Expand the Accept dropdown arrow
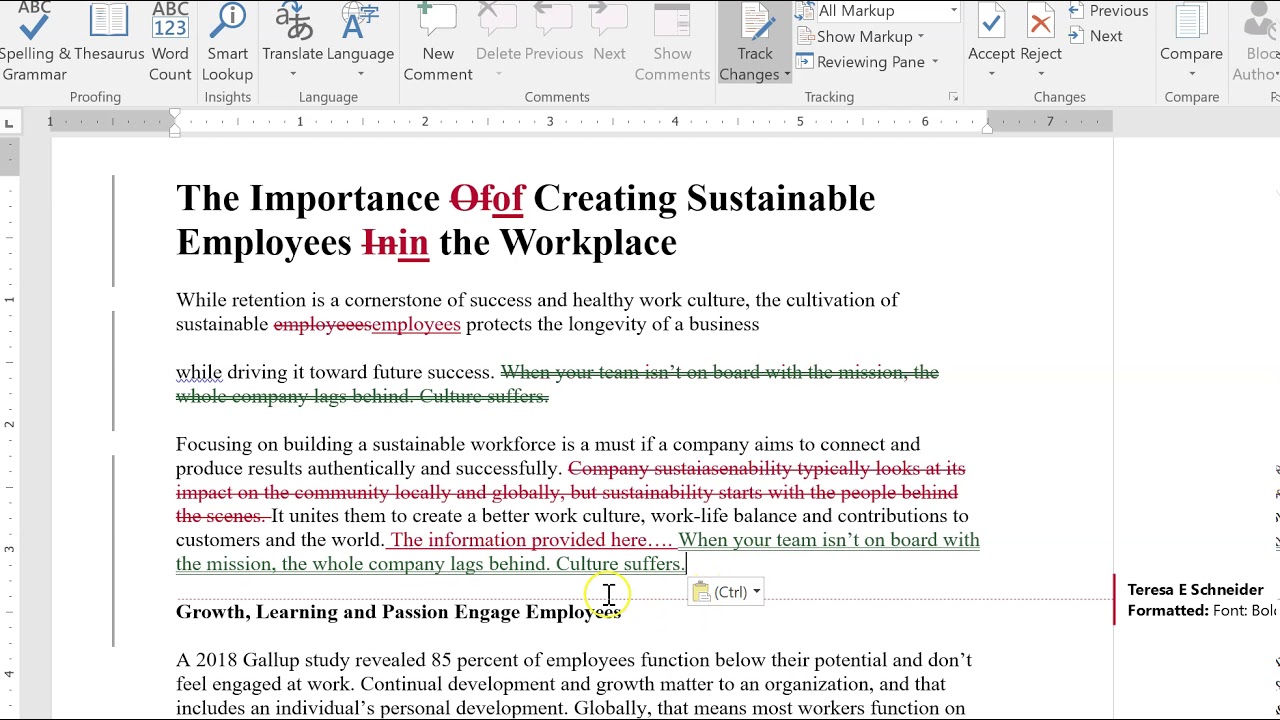 tap(991, 75)
